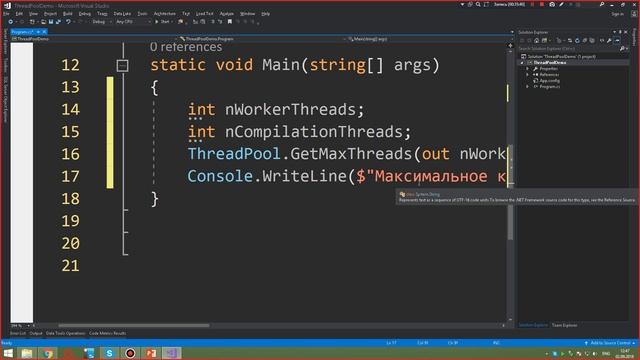
Task: Open the Architecture menu
Action: pos(164,14)
